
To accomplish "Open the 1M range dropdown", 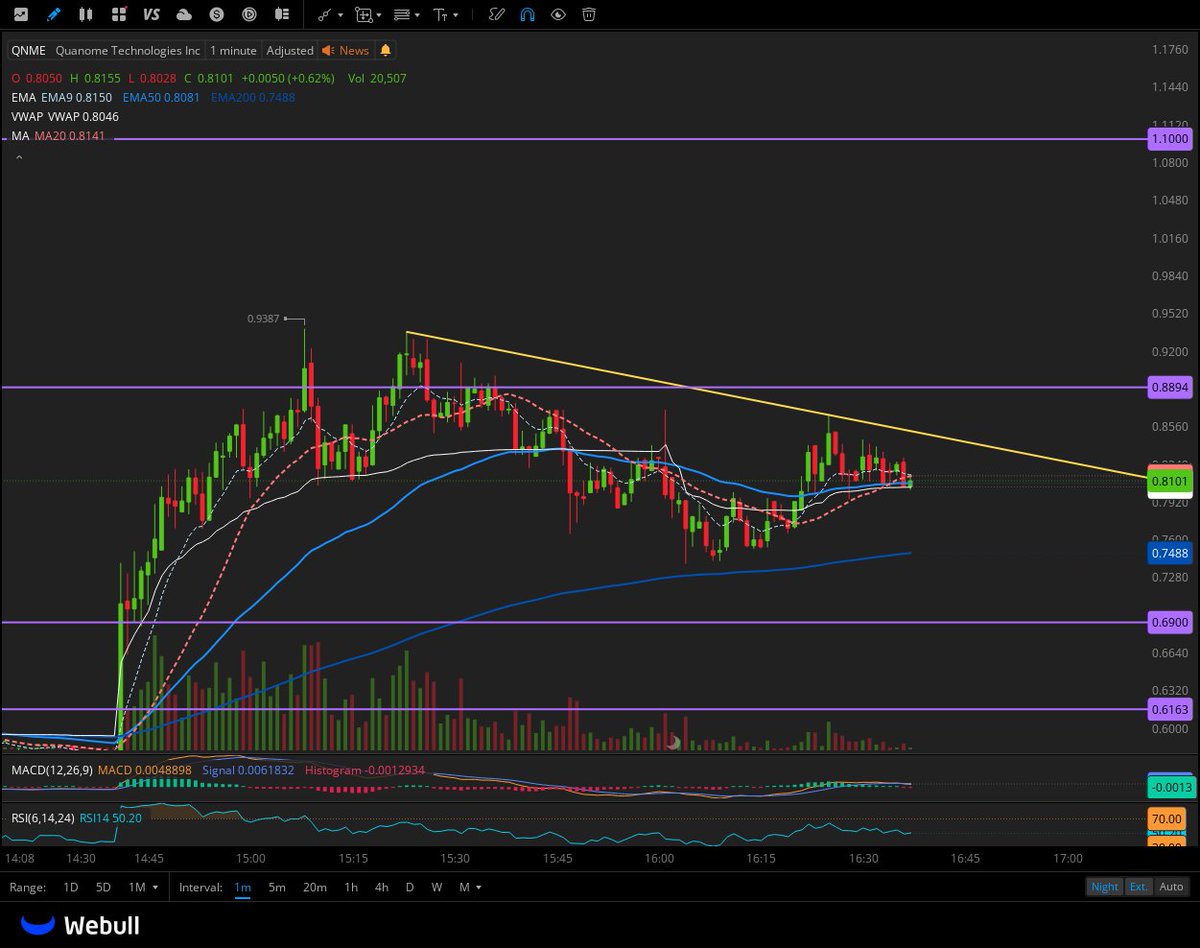I will pyautogui.click(x=142, y=887).
